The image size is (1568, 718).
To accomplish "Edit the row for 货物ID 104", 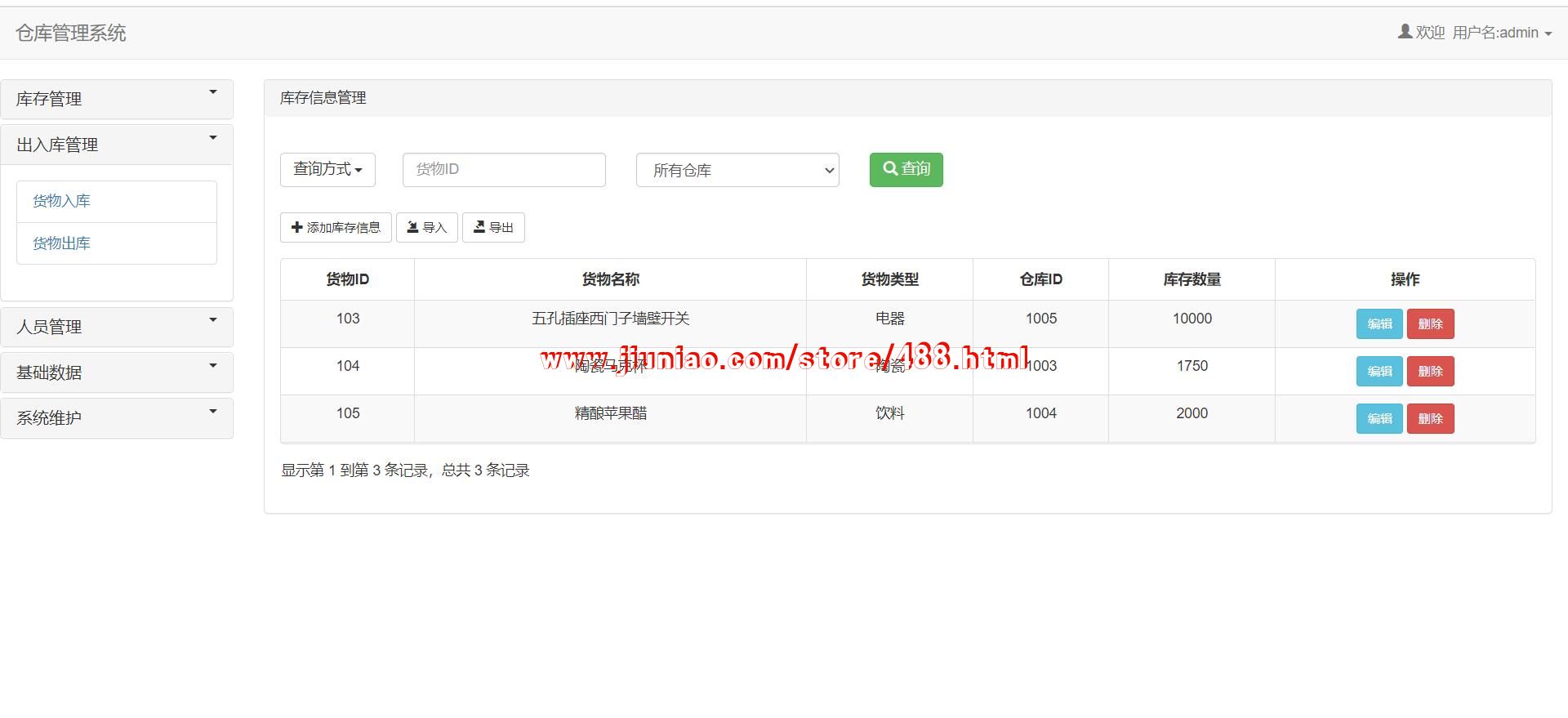I will [x=1379, y=371].
